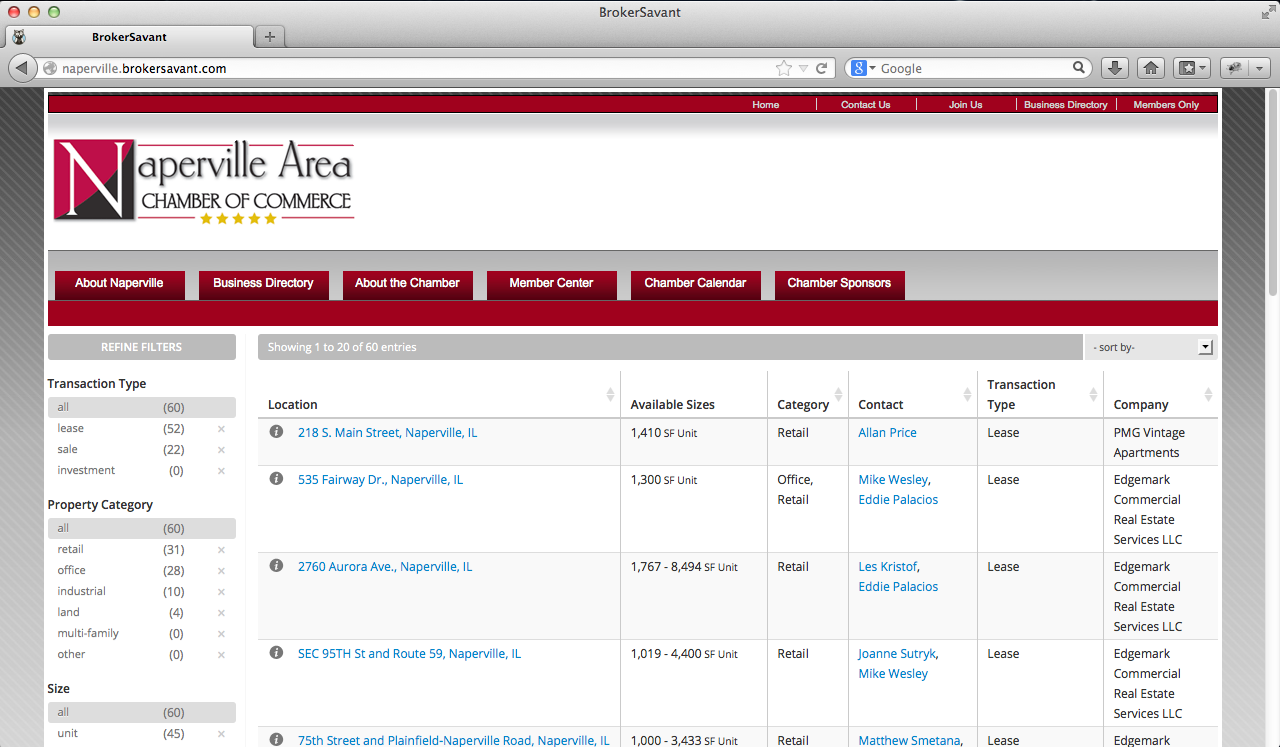Sort the table by the Contact column arrows
This screenshot has width=1280, height=747.
click(x=968, y=395)
